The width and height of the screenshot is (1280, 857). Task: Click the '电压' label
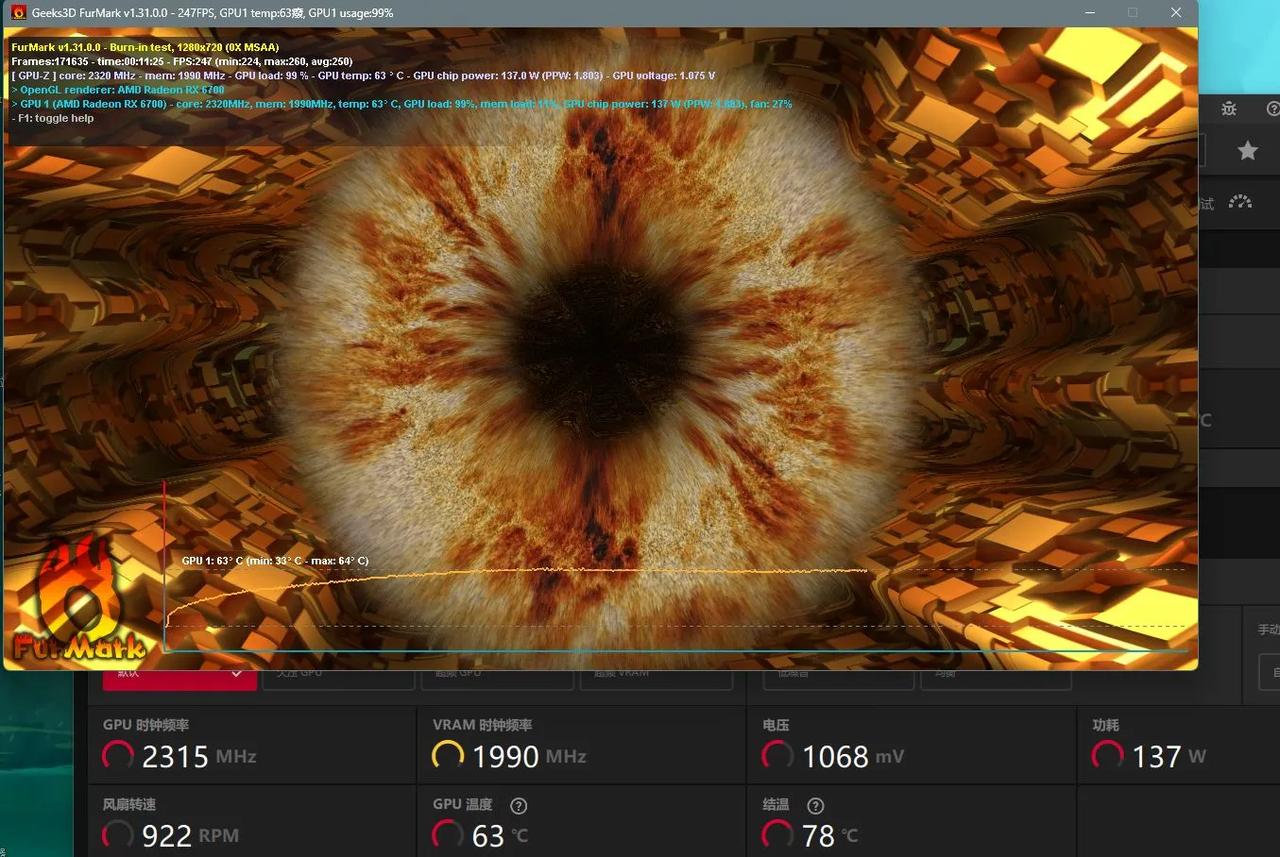pyautogui.click(x=776, y=725)
